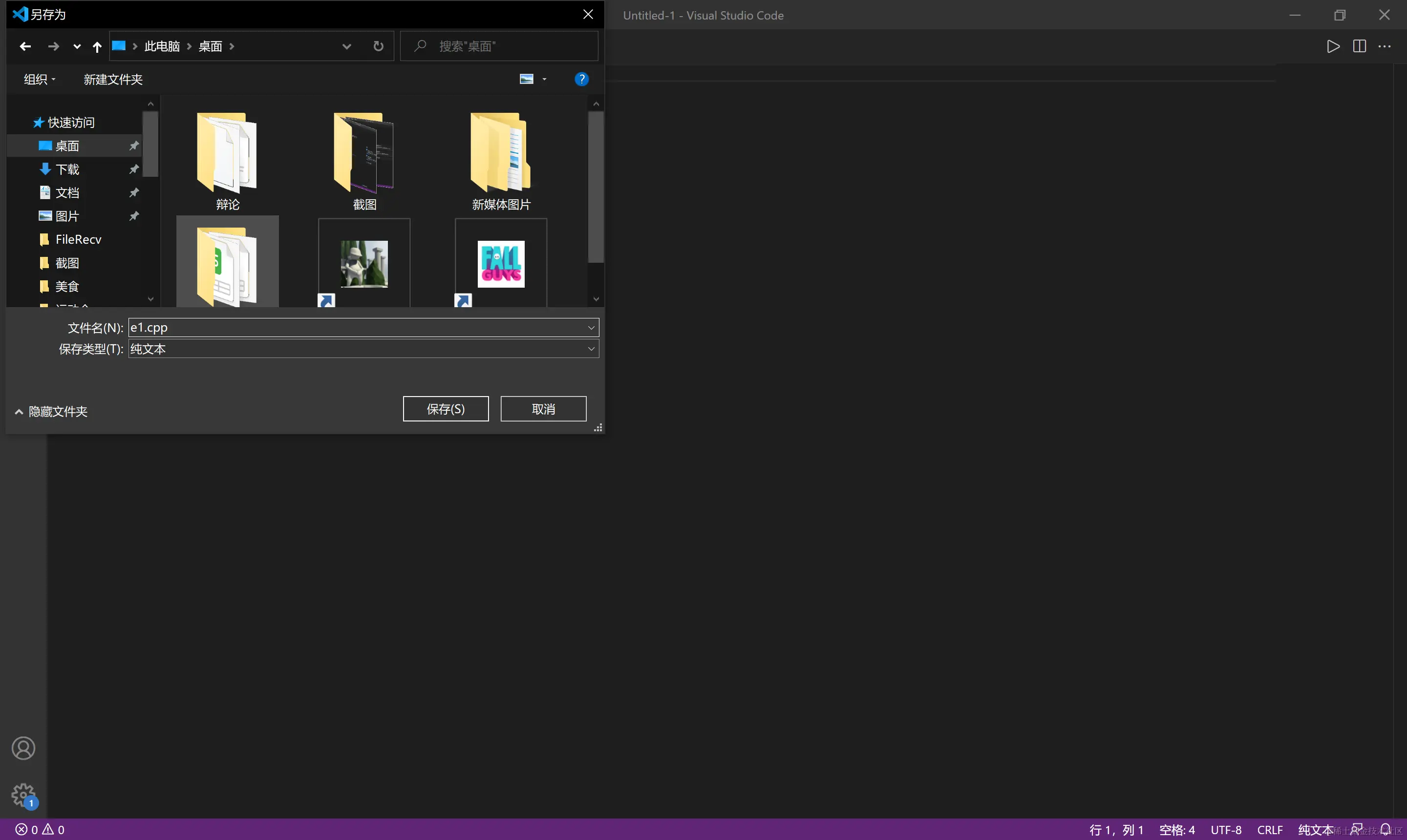
Task: Open the Accounts icon in activity bar
Action: click(23, 748)
